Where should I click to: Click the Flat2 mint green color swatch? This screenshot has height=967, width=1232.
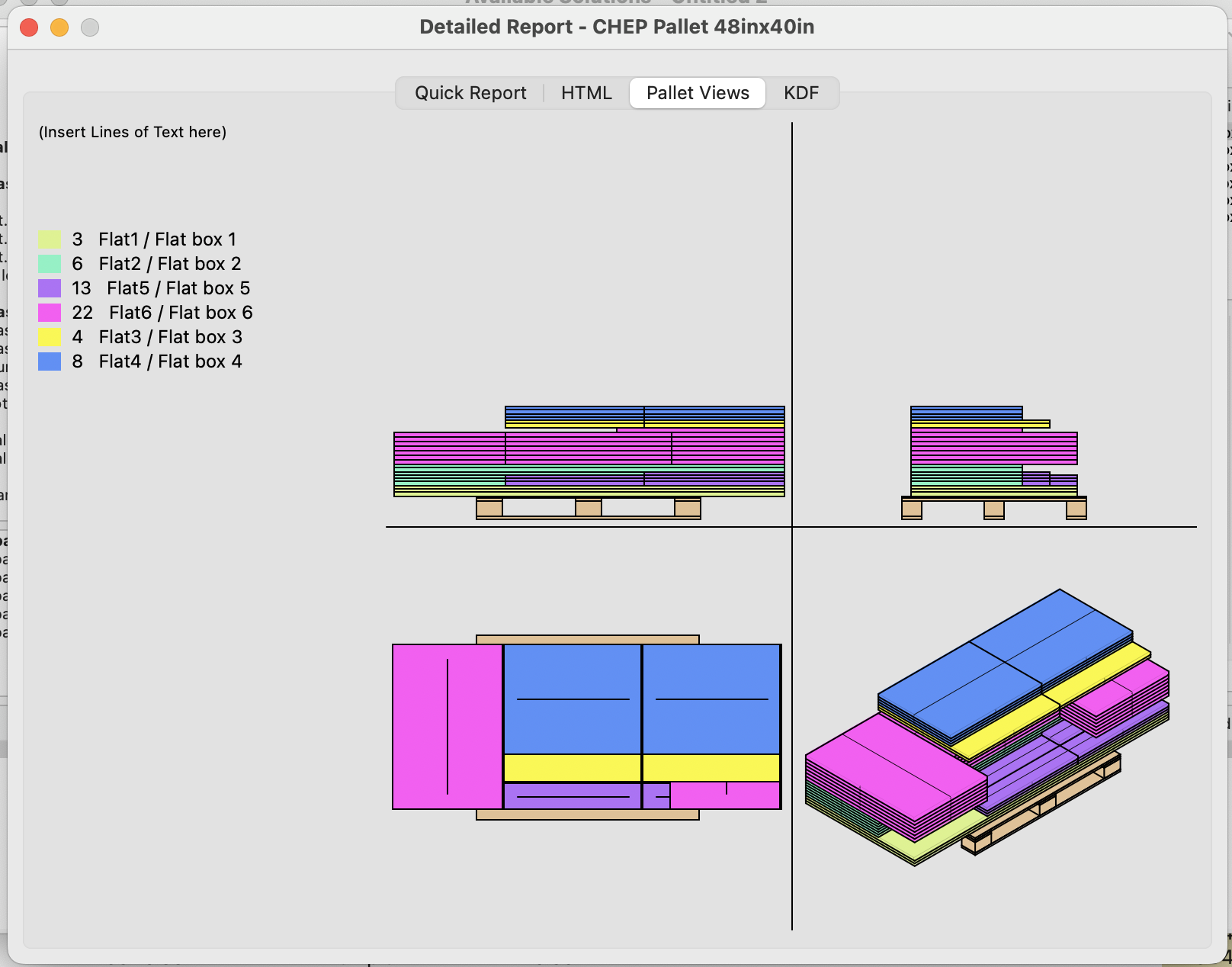tap(50, 264)
